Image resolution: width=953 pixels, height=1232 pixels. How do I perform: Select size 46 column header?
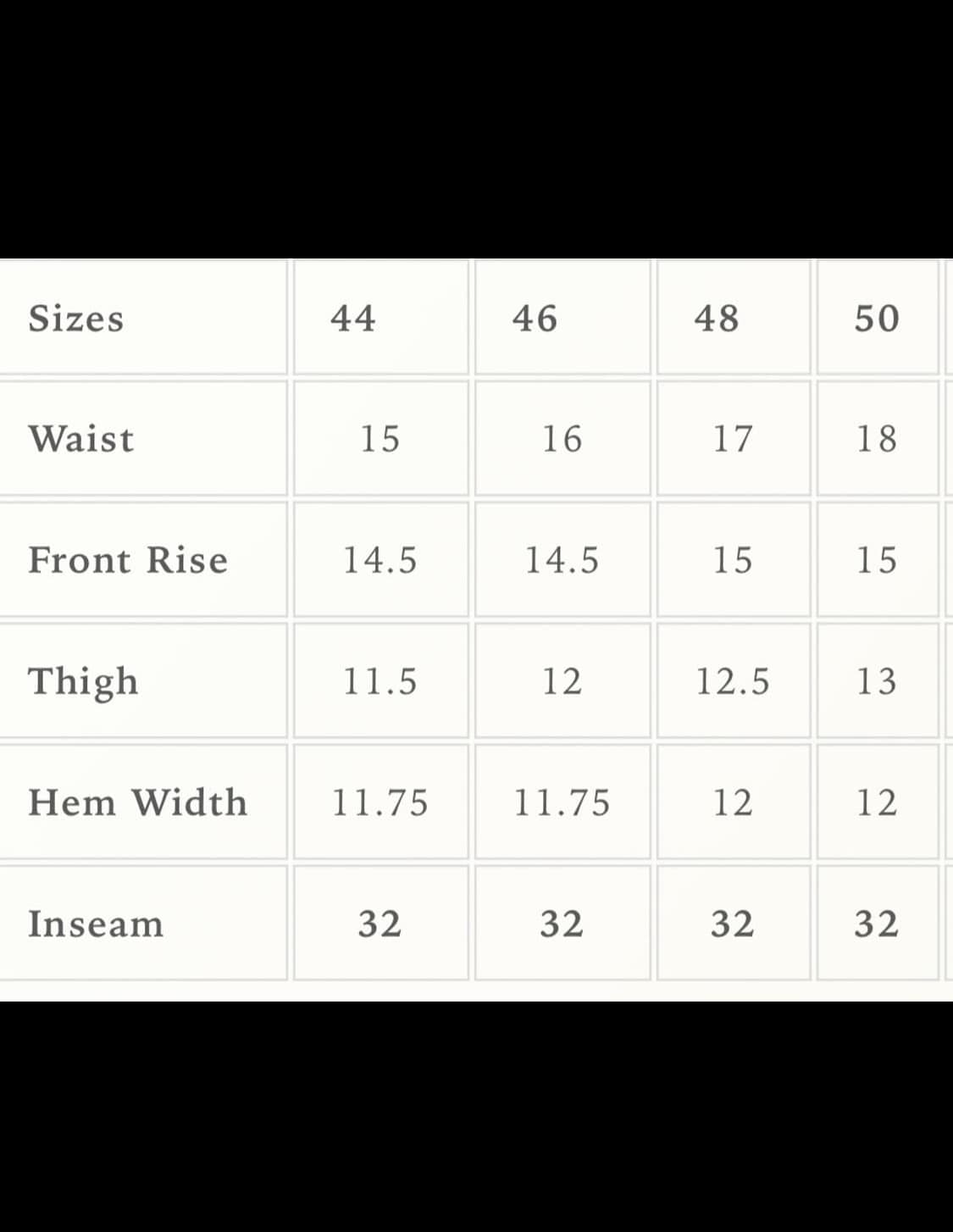tap(535, 319)
